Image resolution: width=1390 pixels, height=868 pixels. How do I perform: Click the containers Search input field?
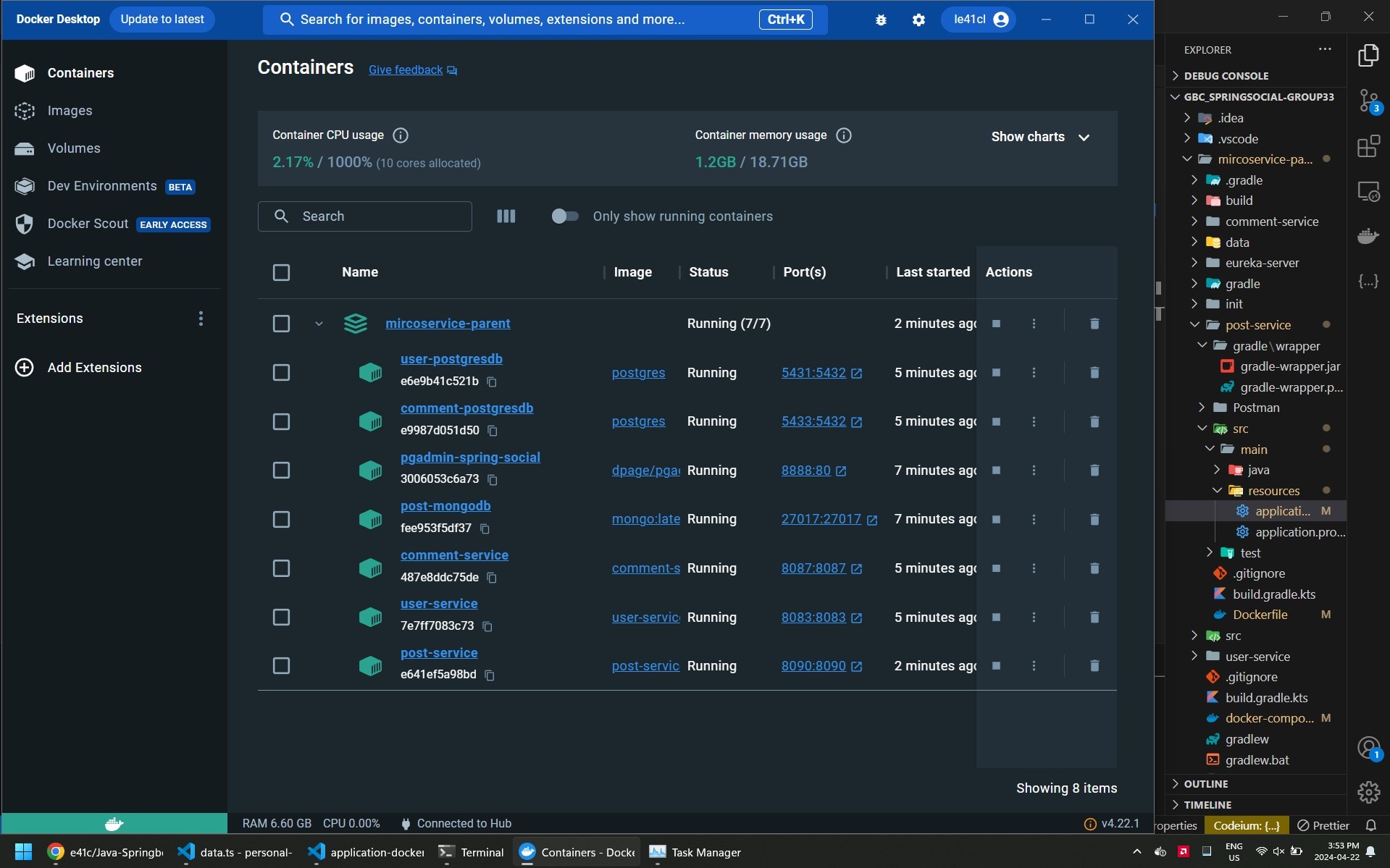[x=365, y=216]
